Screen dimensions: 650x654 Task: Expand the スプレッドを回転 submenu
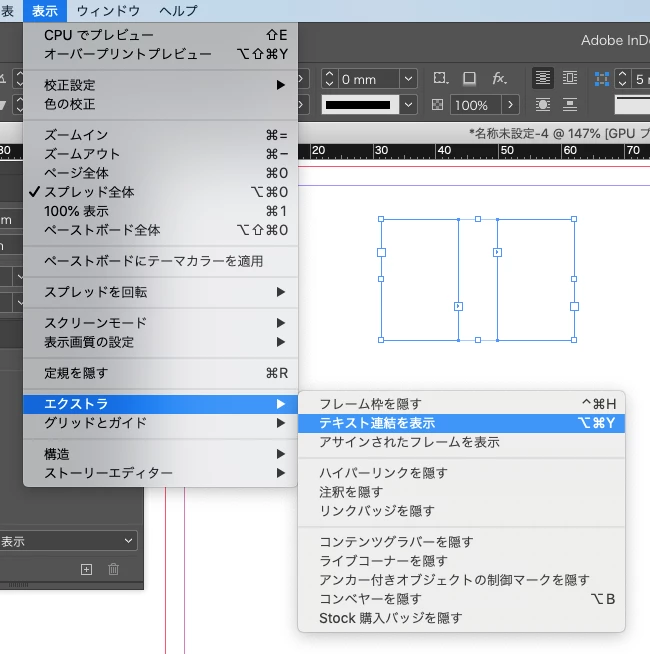[161, 292]
